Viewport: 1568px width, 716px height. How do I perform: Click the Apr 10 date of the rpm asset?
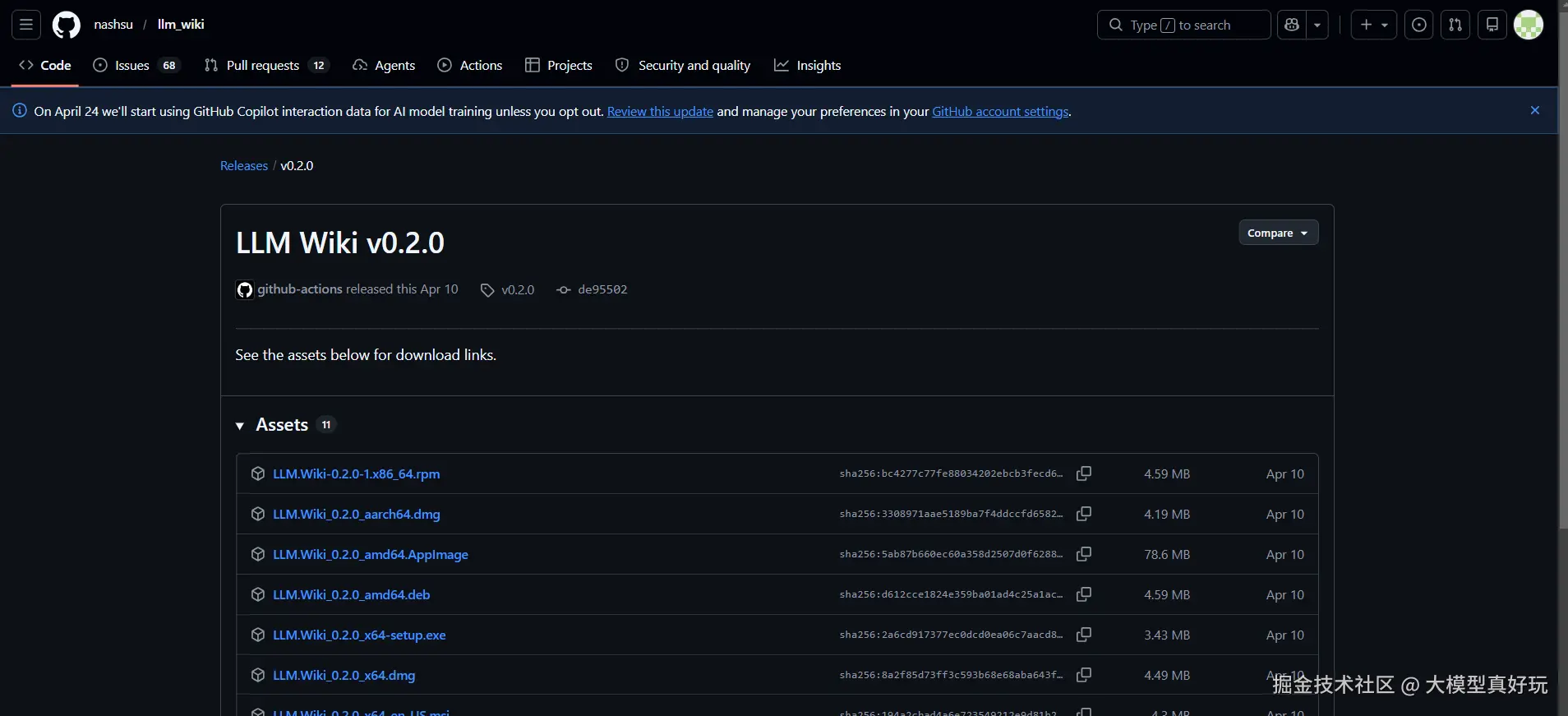(1285, 473)
